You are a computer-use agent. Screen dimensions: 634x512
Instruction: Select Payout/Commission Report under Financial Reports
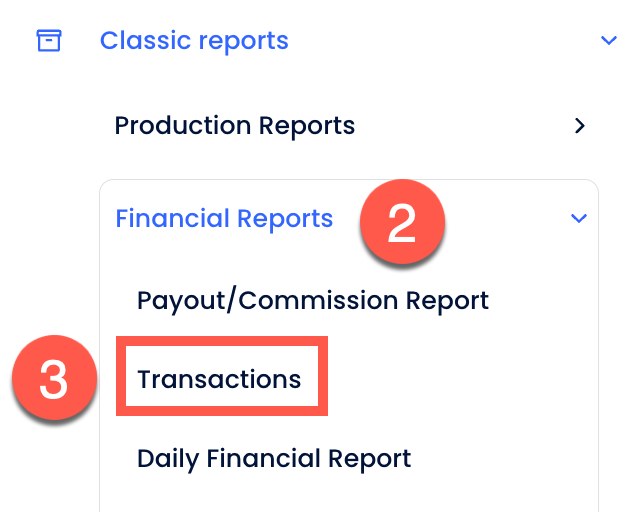click(x=312, y=300)
